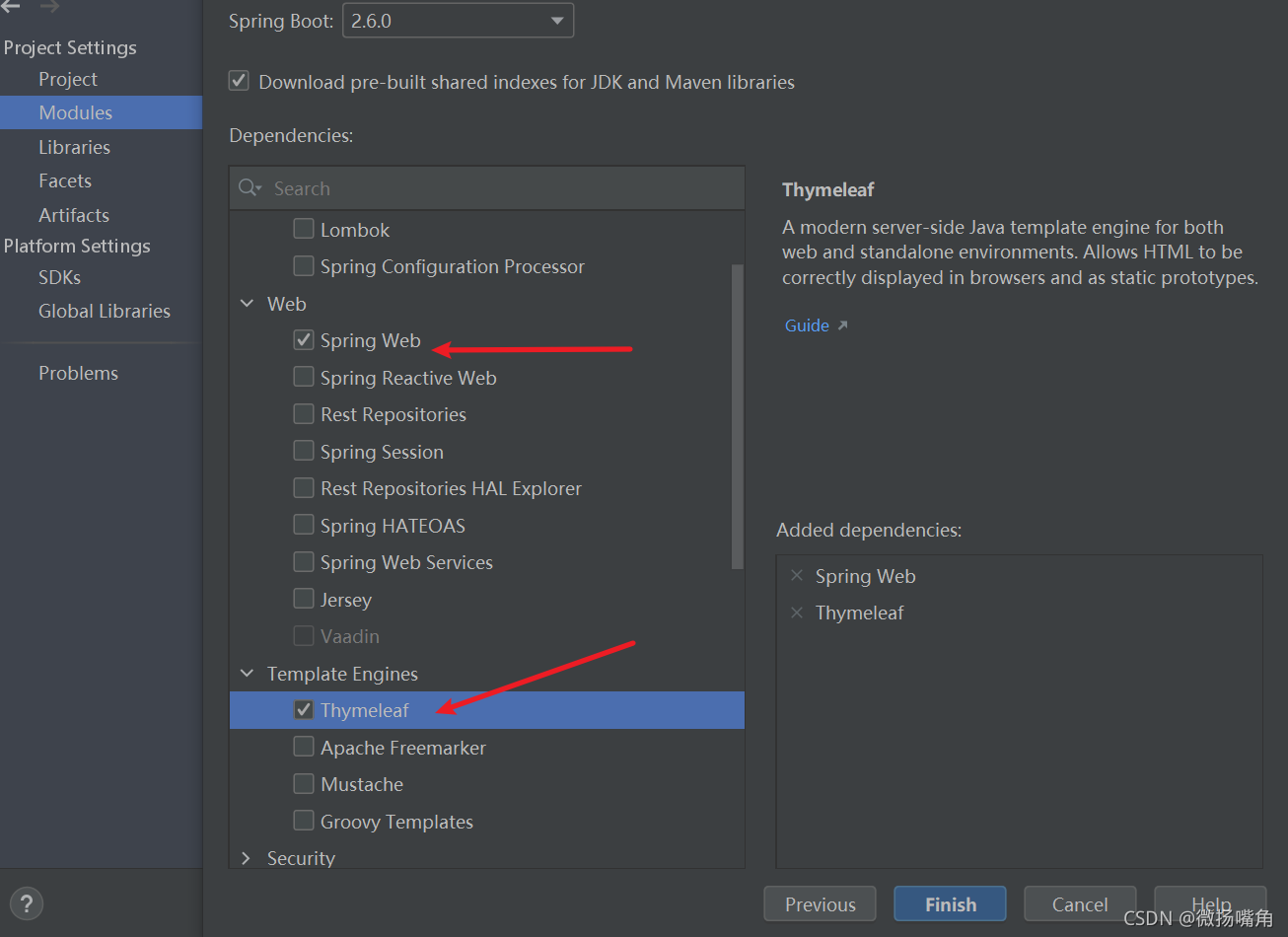Remove Thymeleaf from added dependencies
Viewport: 1288px width, 937px height.
pyautogui.click(x=797, y=613)
